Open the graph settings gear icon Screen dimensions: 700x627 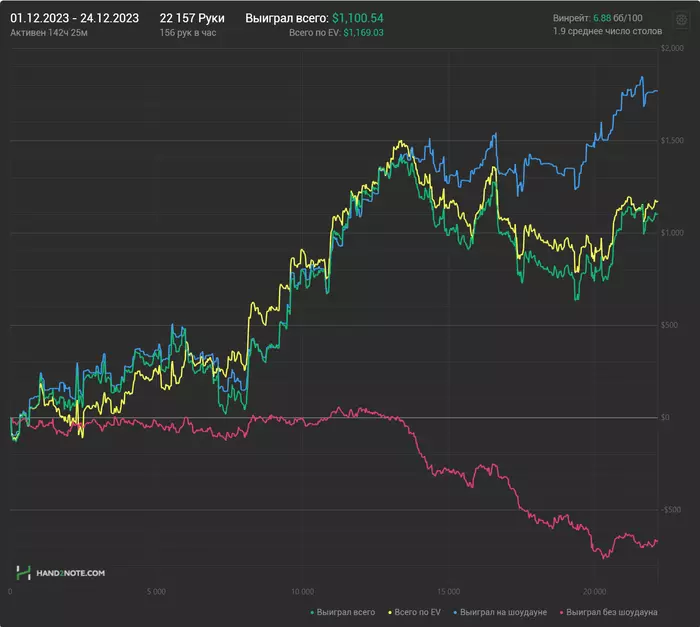(x=681, y=20)
